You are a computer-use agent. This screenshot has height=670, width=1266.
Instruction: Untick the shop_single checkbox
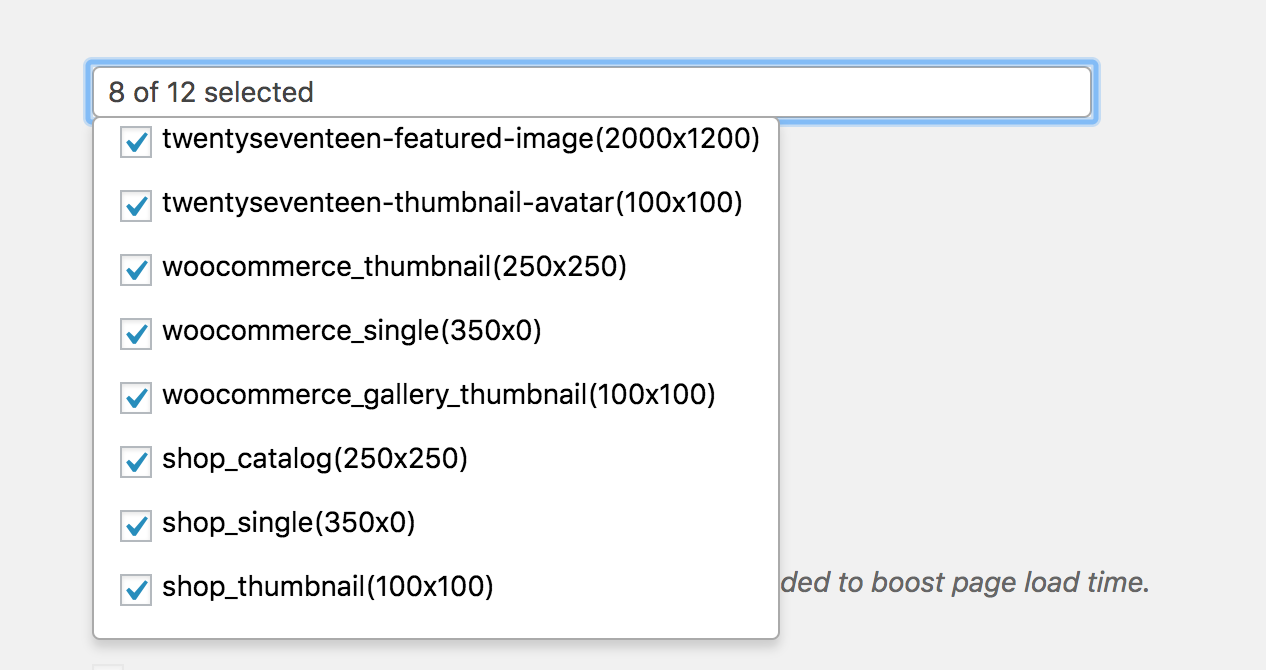point(136,526)
